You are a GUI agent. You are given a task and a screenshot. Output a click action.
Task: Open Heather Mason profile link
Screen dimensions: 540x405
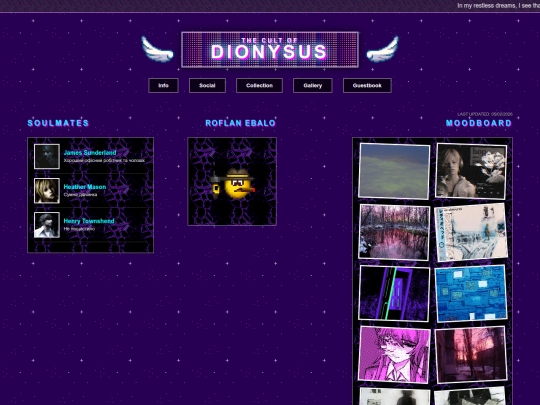coord(85,187)
